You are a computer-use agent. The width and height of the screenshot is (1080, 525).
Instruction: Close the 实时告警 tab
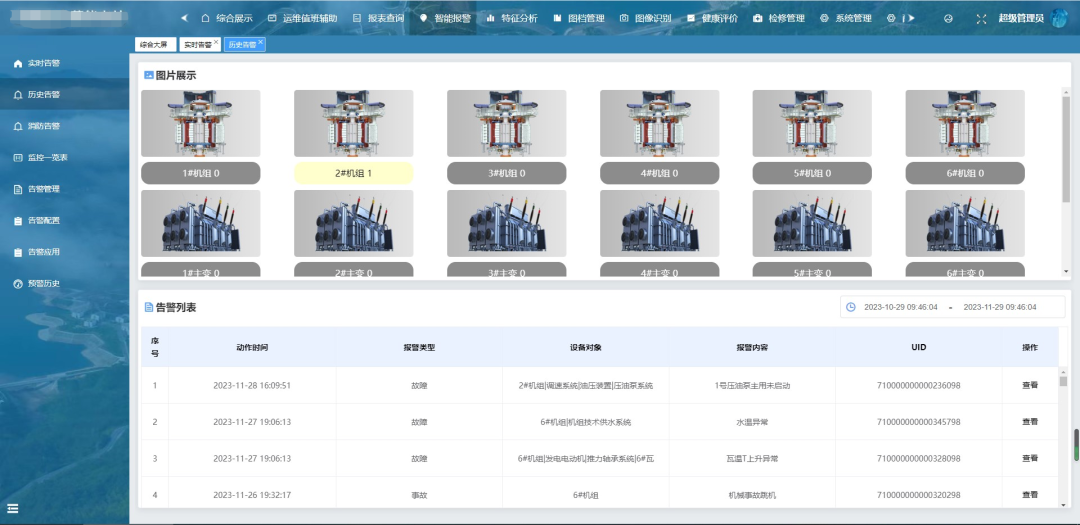[x=216, y=42]
